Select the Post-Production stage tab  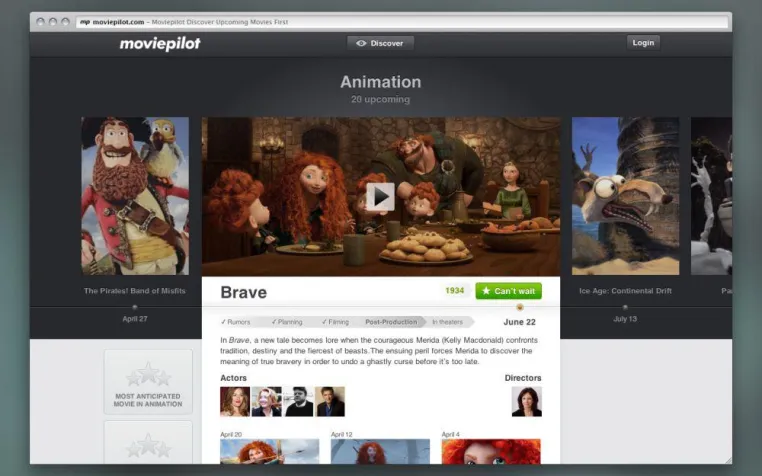click(391, 322)
